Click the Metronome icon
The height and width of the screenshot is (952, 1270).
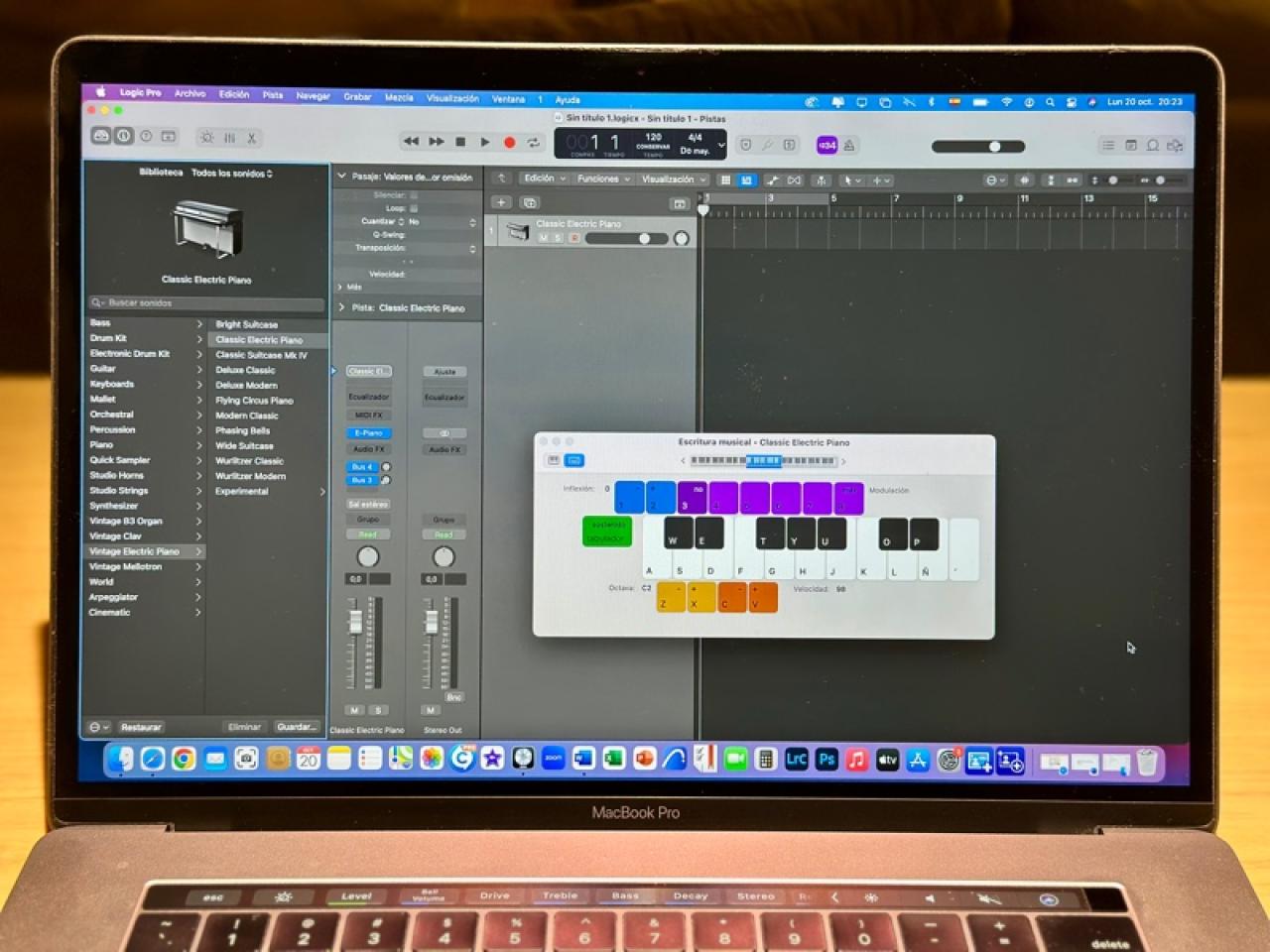point(849,146)
